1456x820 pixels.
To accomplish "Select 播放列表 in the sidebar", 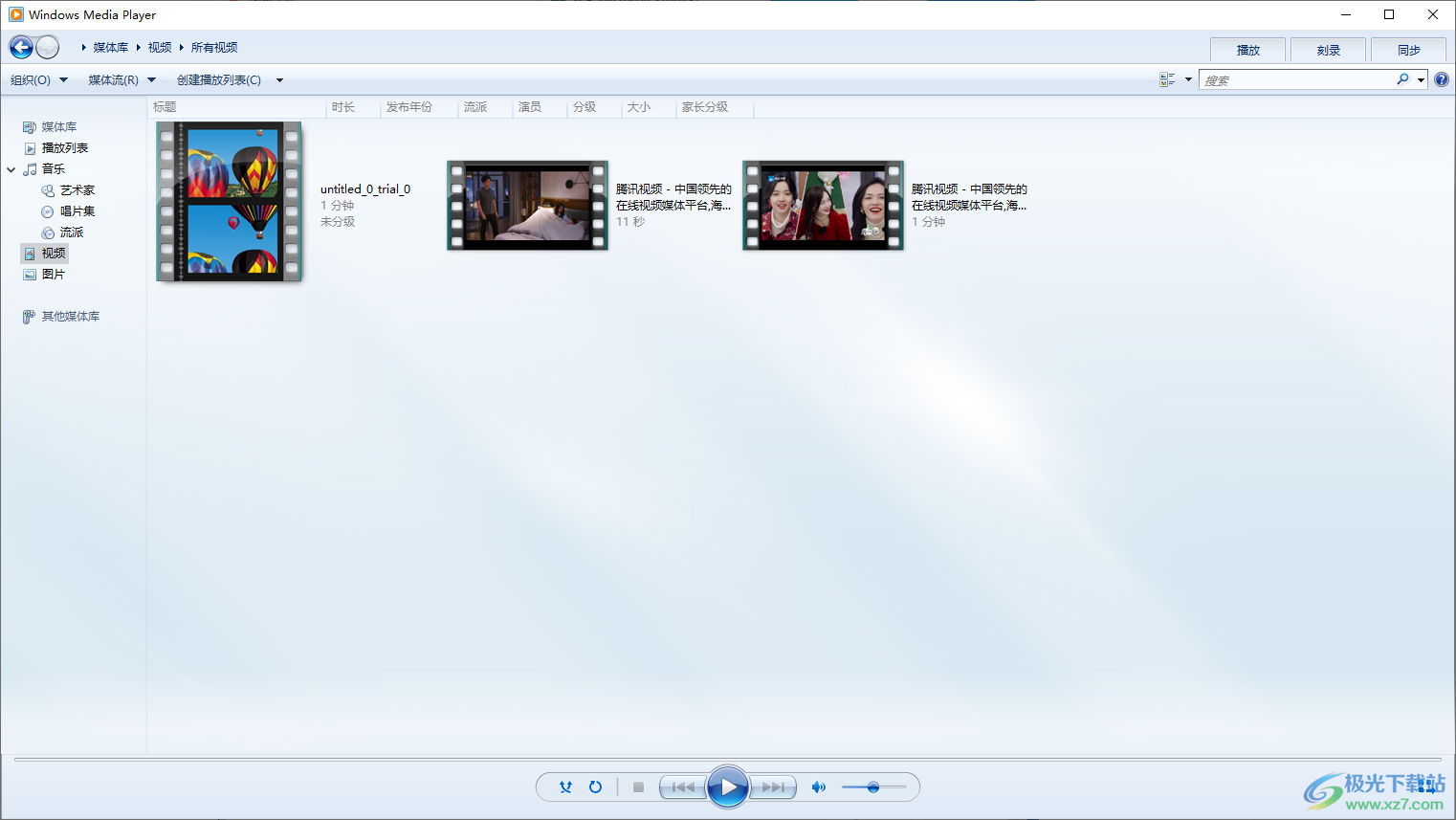I will pos(65,147).
